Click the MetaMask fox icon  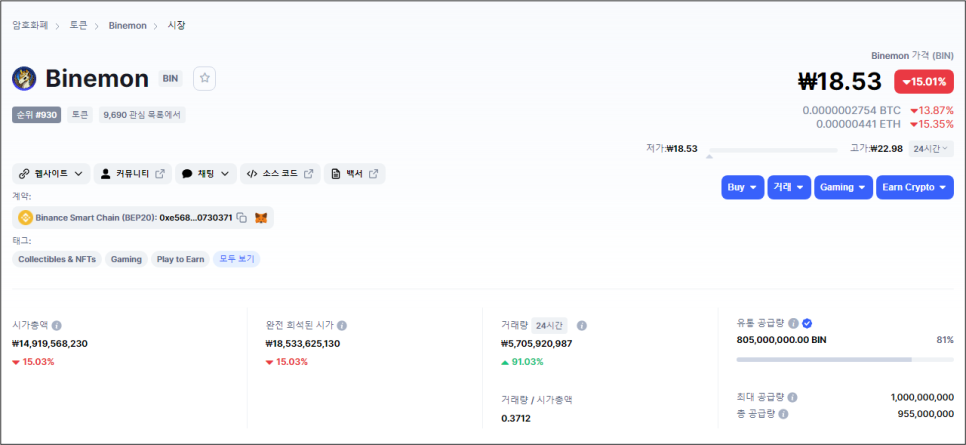[x=261, y=217]
